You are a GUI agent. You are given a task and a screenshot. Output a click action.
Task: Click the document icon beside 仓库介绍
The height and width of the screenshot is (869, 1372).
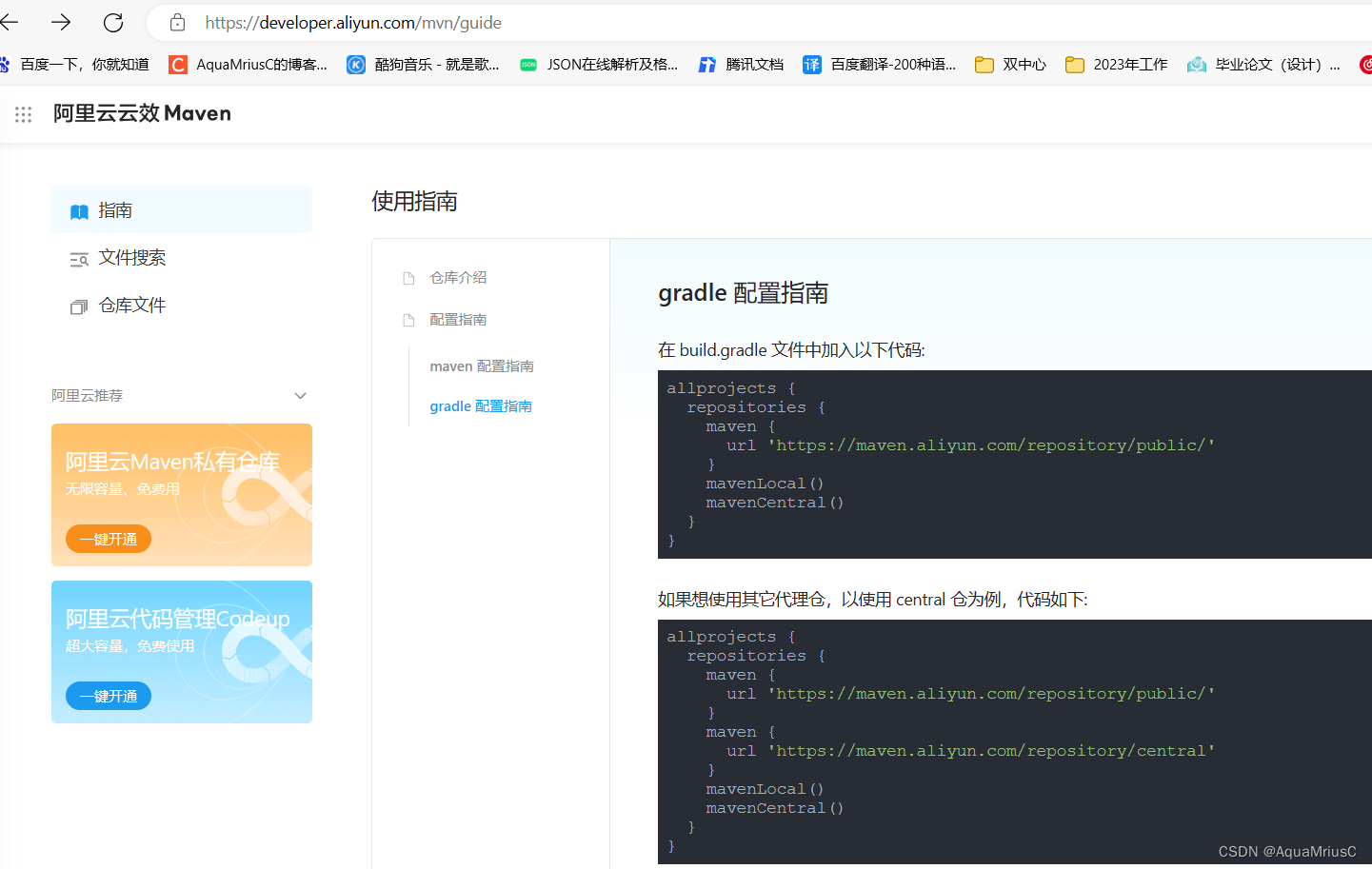pos(408,278)
